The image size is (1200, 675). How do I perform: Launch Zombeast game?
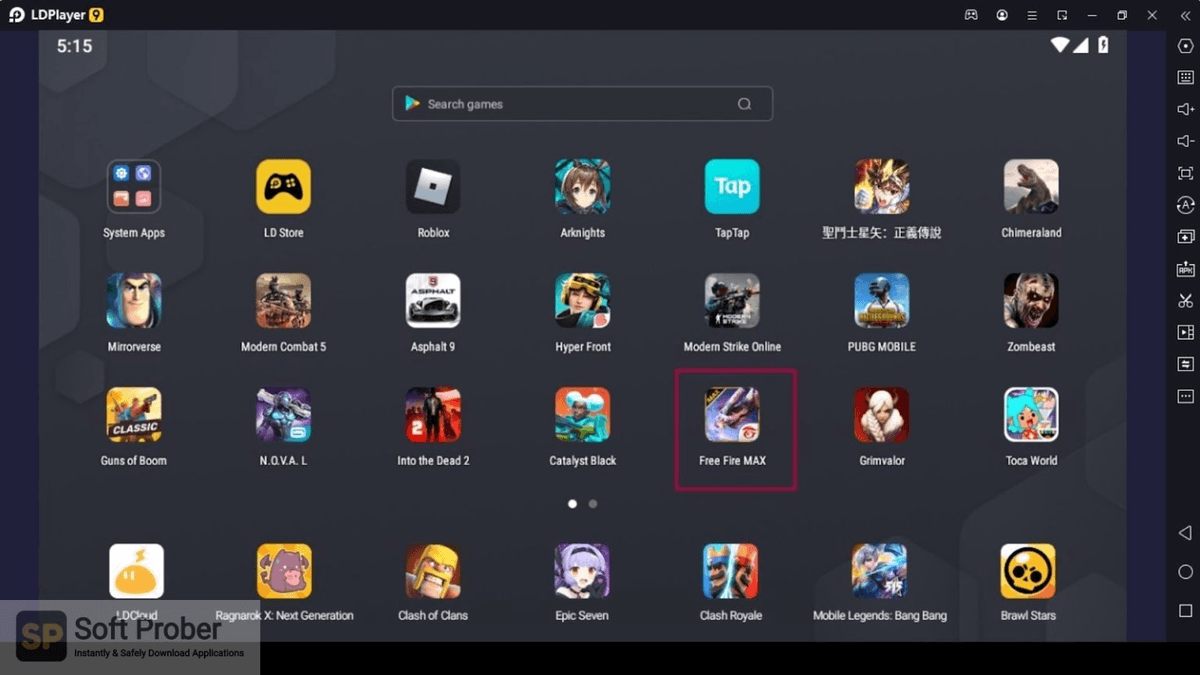coord(1031,301)
